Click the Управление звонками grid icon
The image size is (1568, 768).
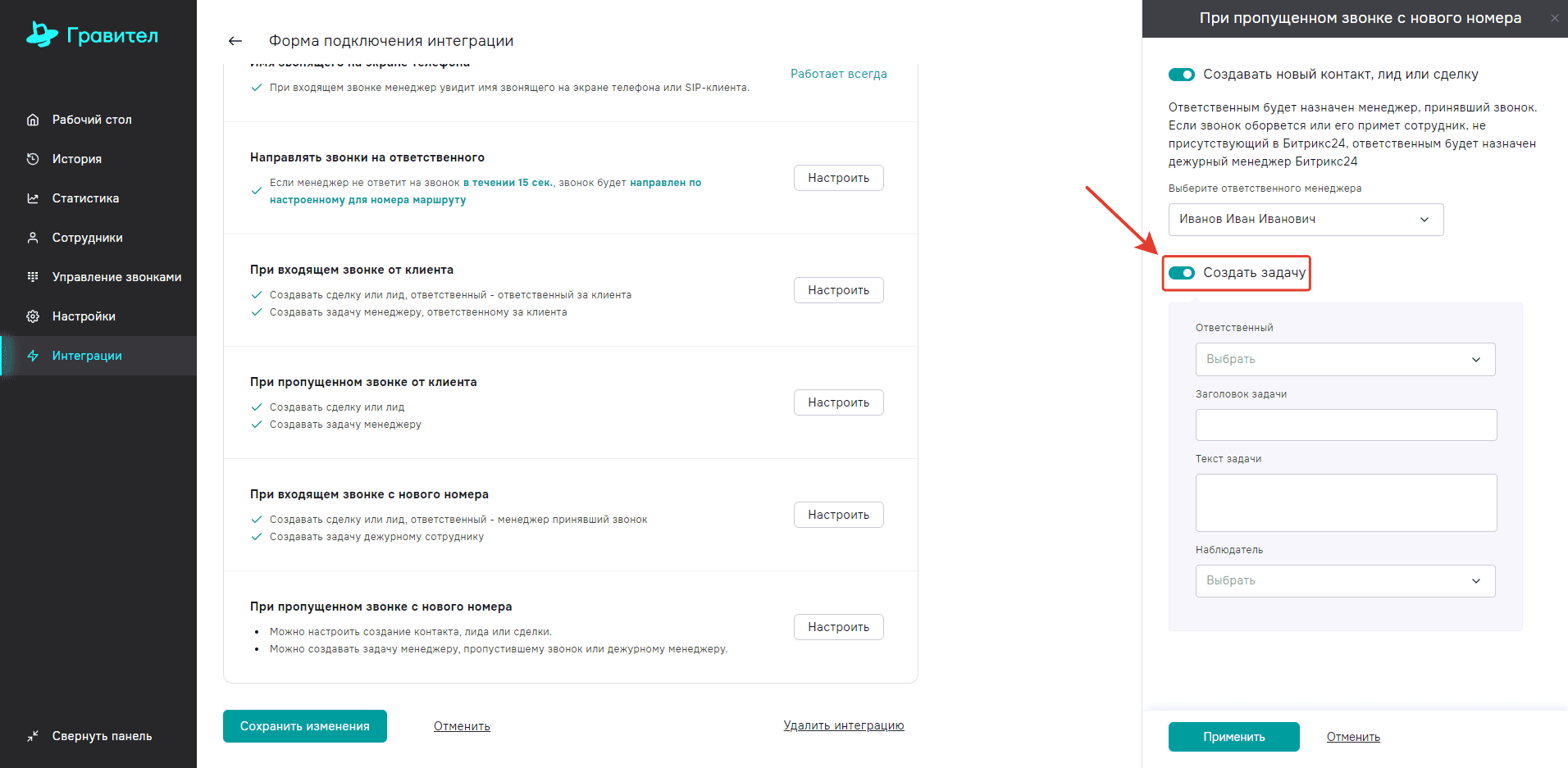pos(33,277)
